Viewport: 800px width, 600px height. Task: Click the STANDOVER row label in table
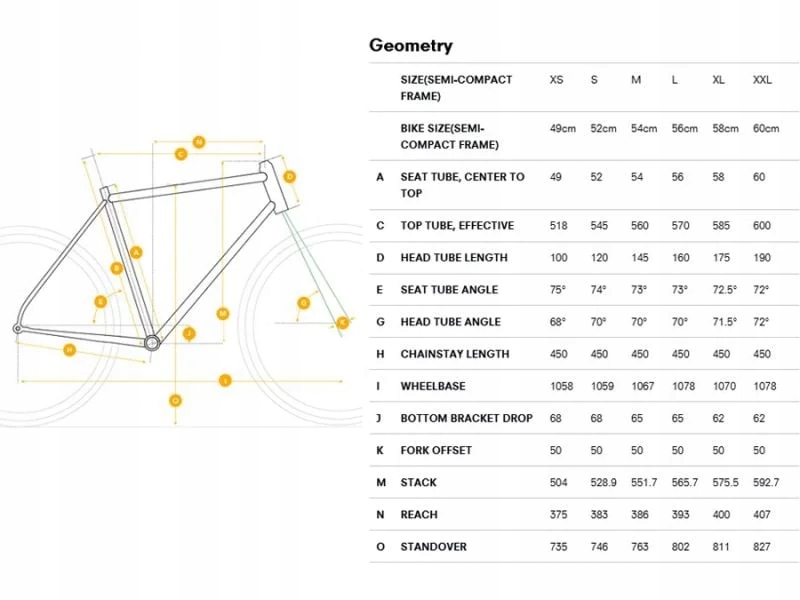[434, 547]
